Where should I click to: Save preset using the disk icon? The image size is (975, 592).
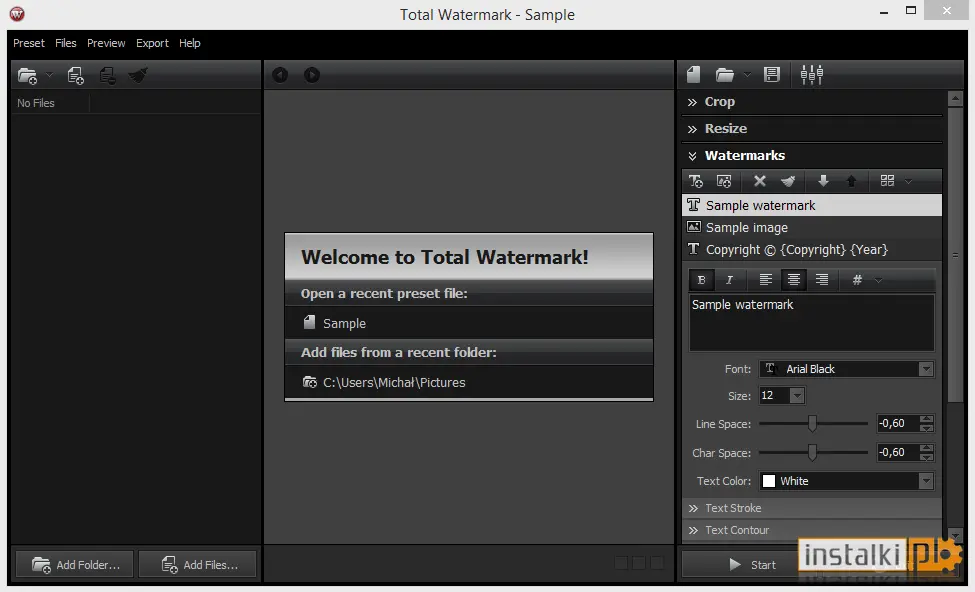click(x=772, y=75)
